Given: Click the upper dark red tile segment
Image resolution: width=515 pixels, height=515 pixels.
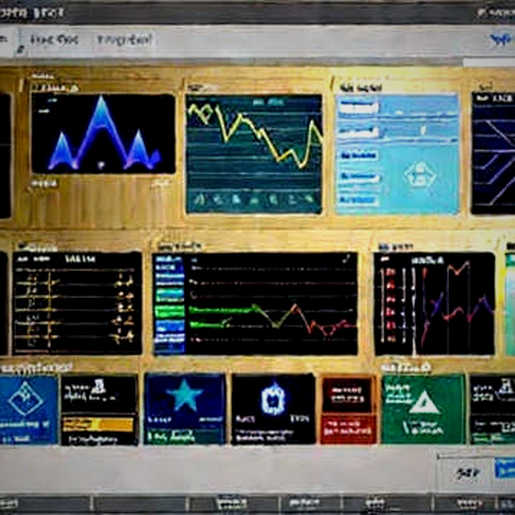Looking at the screenshot, I should pos(348,395).
